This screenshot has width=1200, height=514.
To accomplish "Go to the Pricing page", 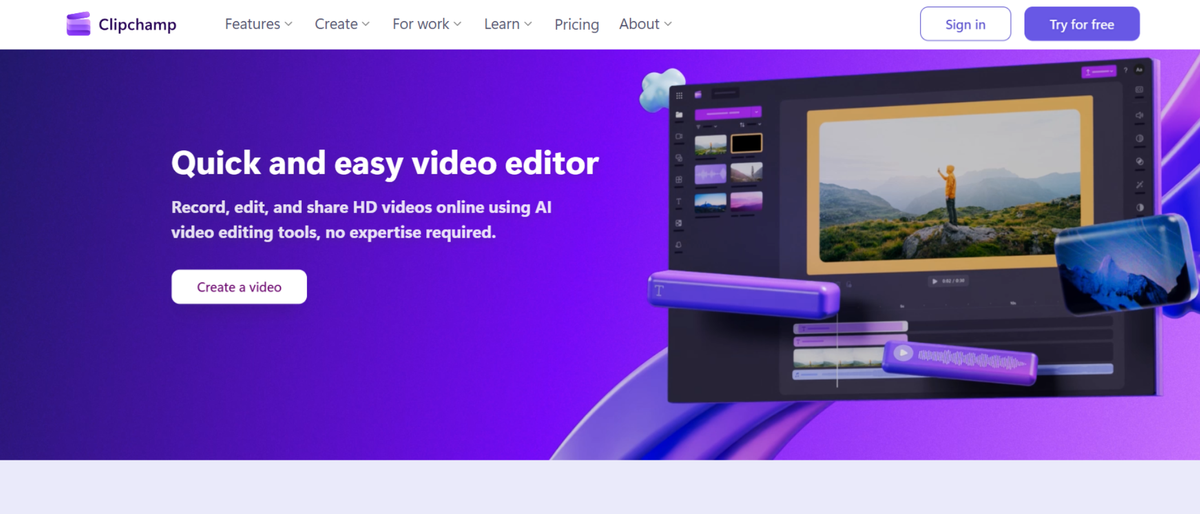I will tap(577, 24).
